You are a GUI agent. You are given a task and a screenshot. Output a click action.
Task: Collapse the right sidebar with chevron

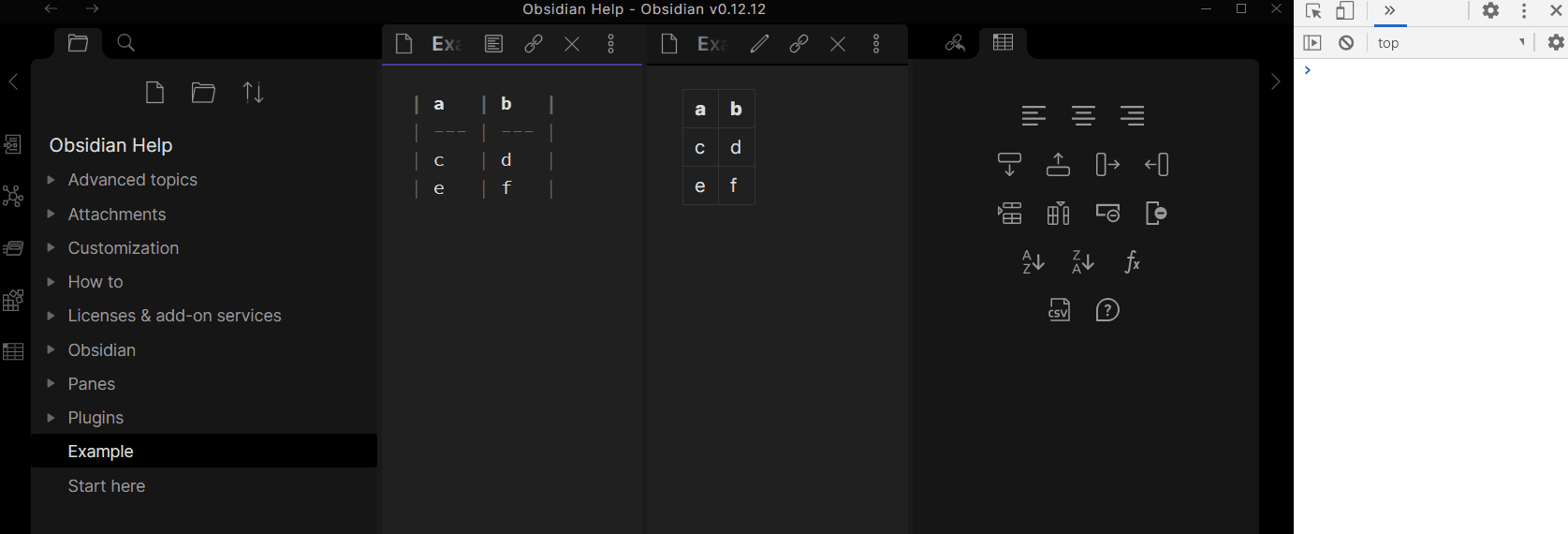tap(1275, 82)
